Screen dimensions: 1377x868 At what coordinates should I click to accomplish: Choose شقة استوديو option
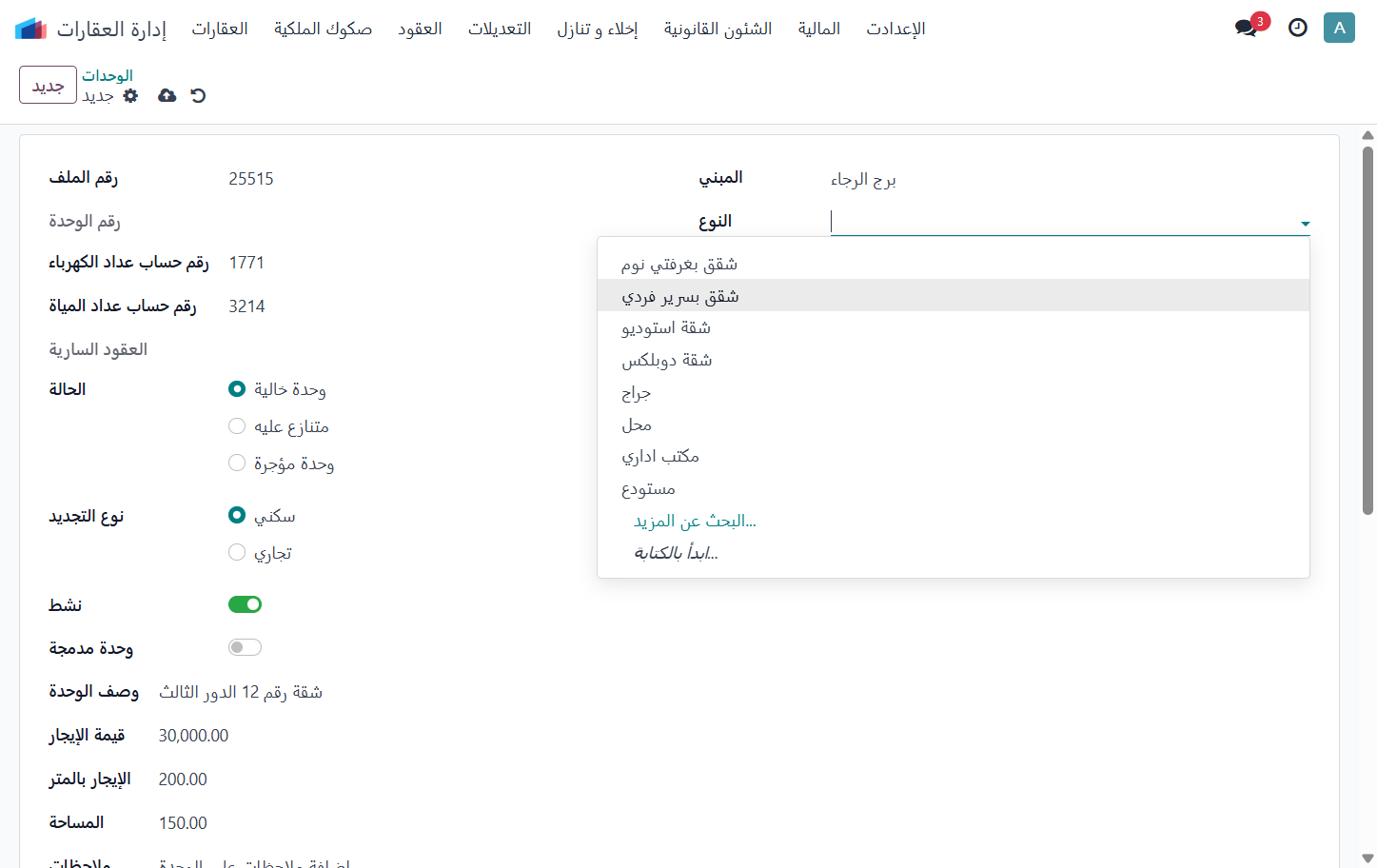(x=954, y=327)
